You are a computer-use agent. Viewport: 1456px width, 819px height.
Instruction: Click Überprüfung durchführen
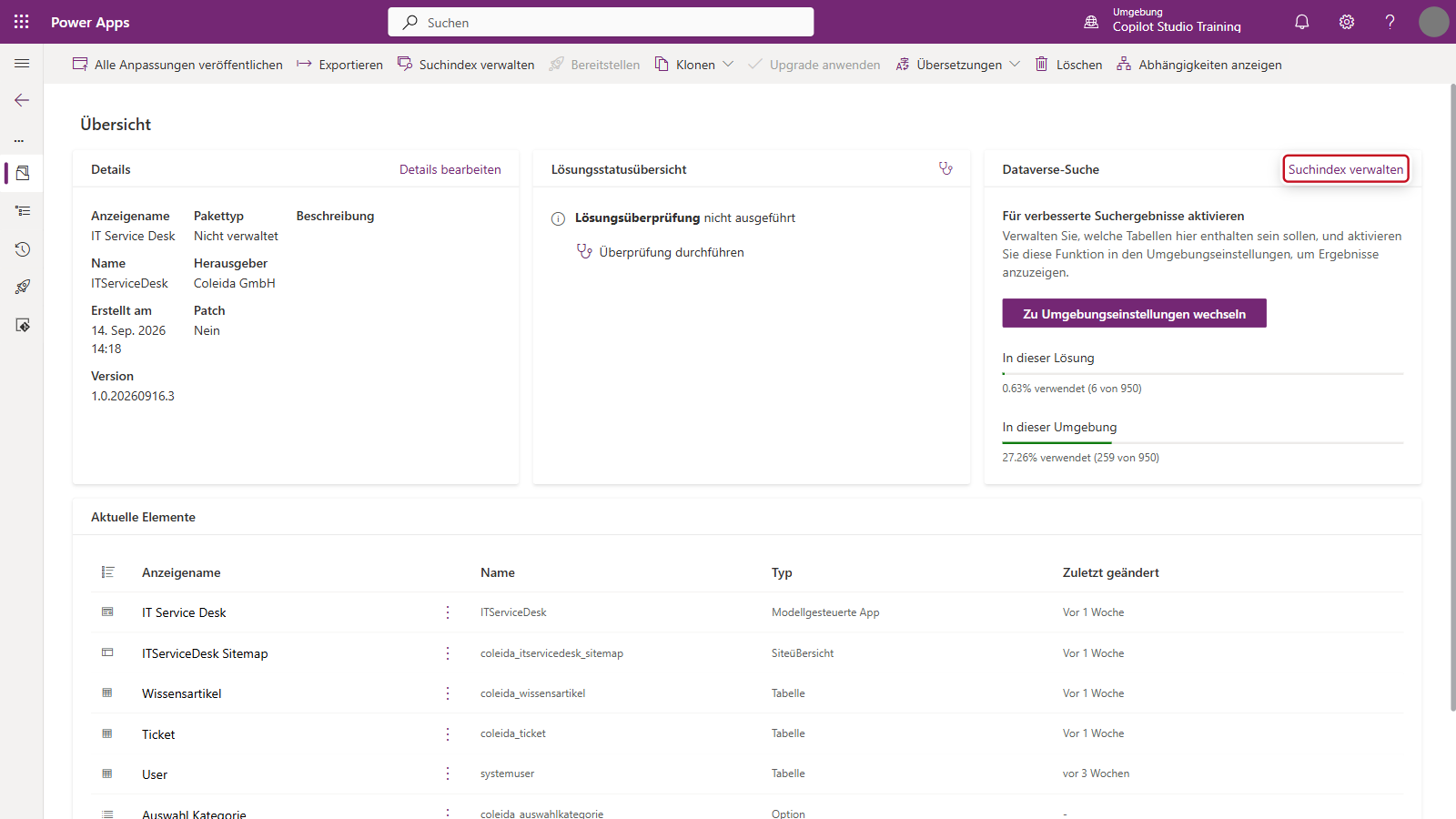tap(661, 252)
